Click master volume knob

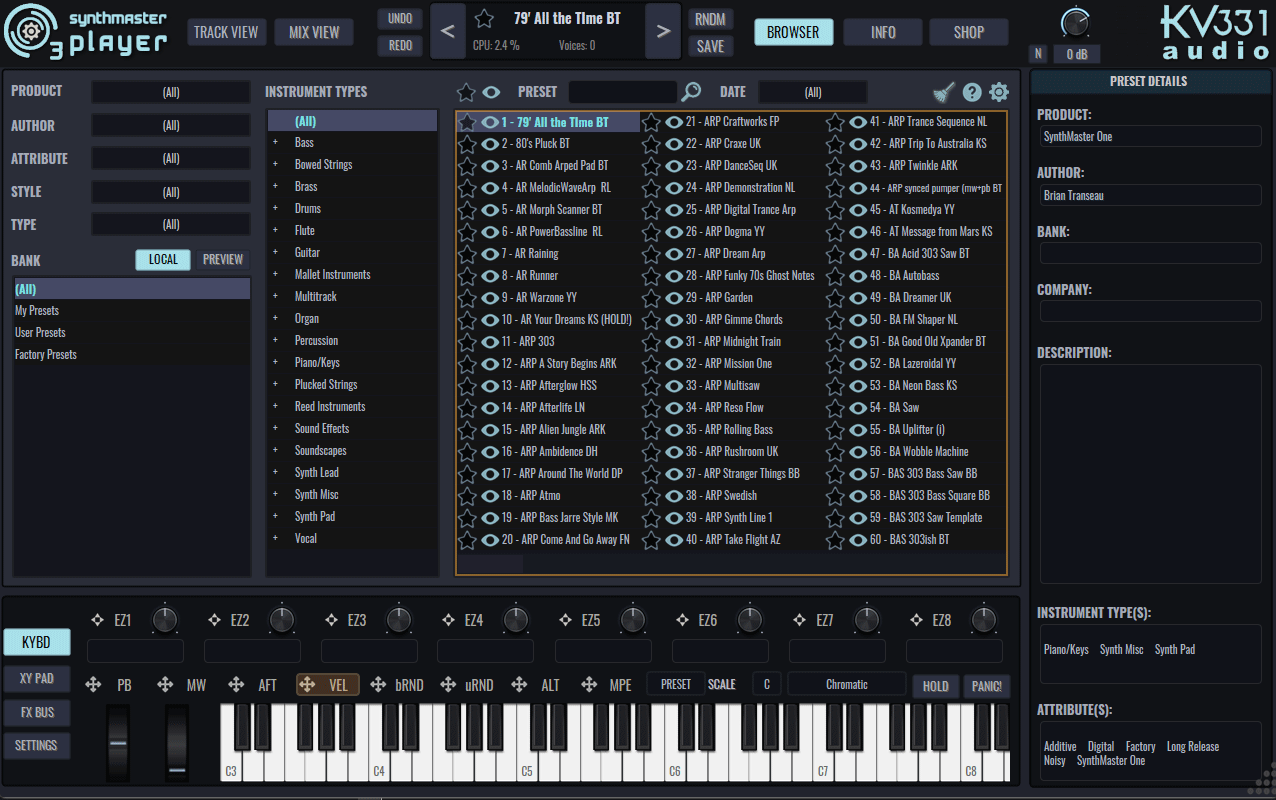(1076, 21)
